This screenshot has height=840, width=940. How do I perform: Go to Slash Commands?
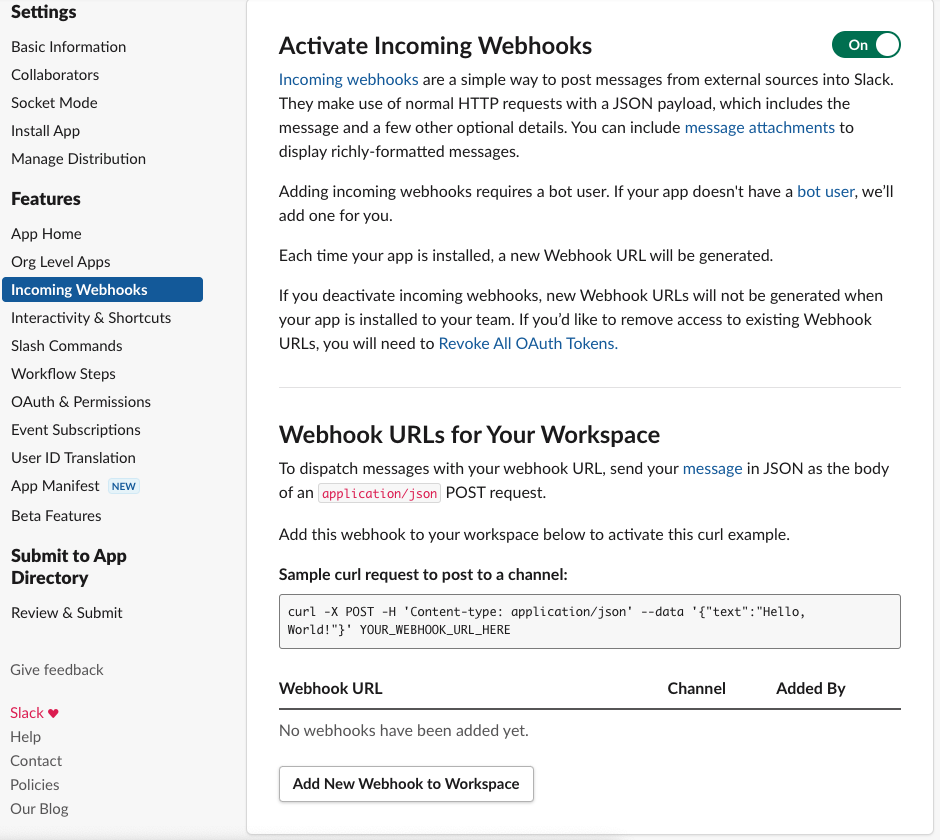tap(67, 346)
